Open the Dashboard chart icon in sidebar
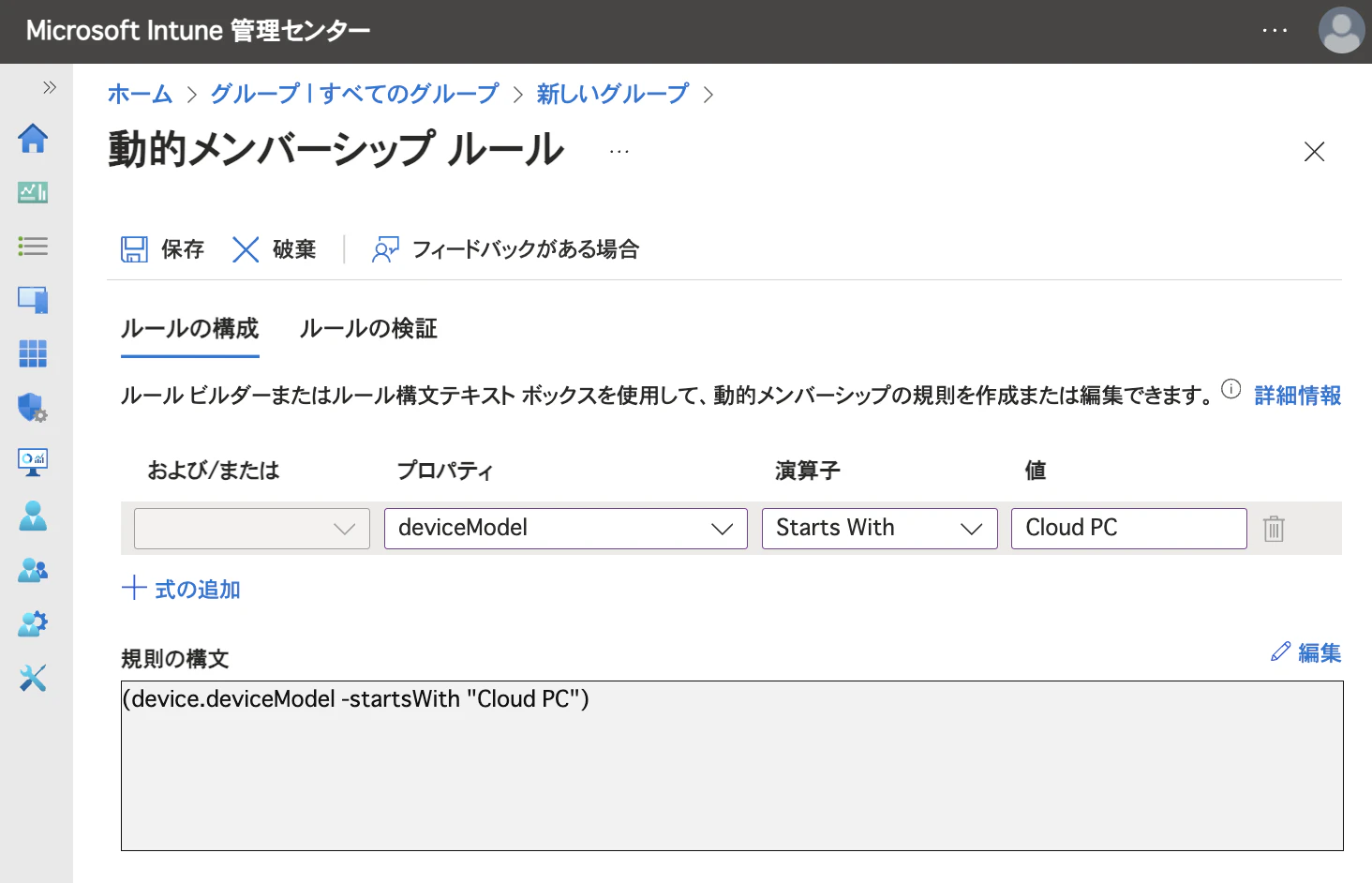This screenshot has height=883, width=1372. coord(33,192)
